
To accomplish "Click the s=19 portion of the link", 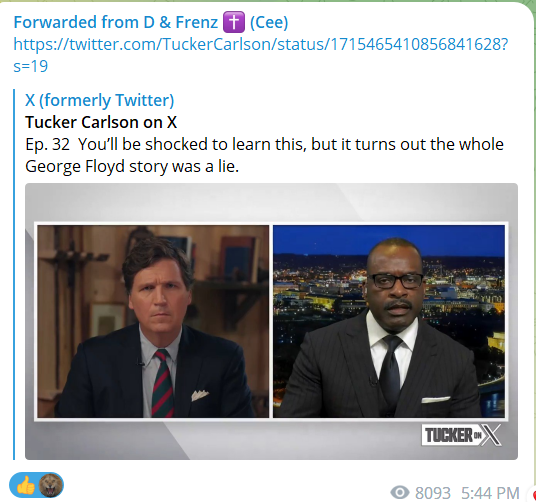I will [30, 66].
